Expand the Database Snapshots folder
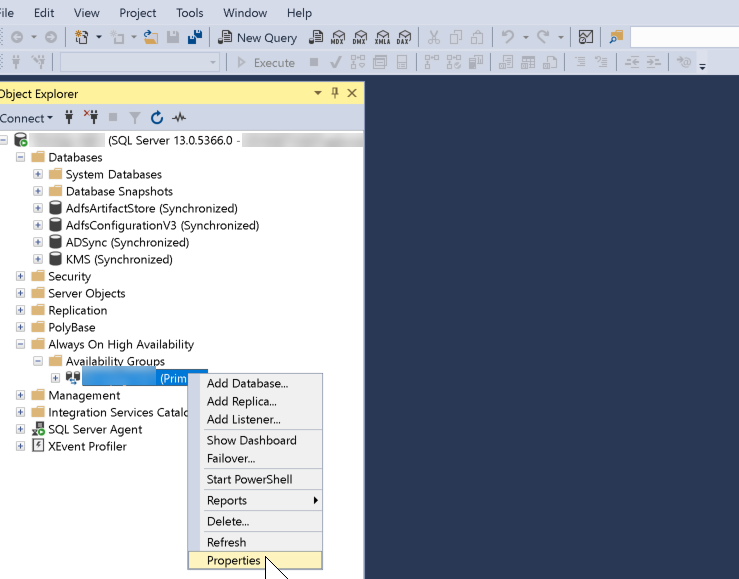This screenshot has height=579, width=739. pos(38,191)
